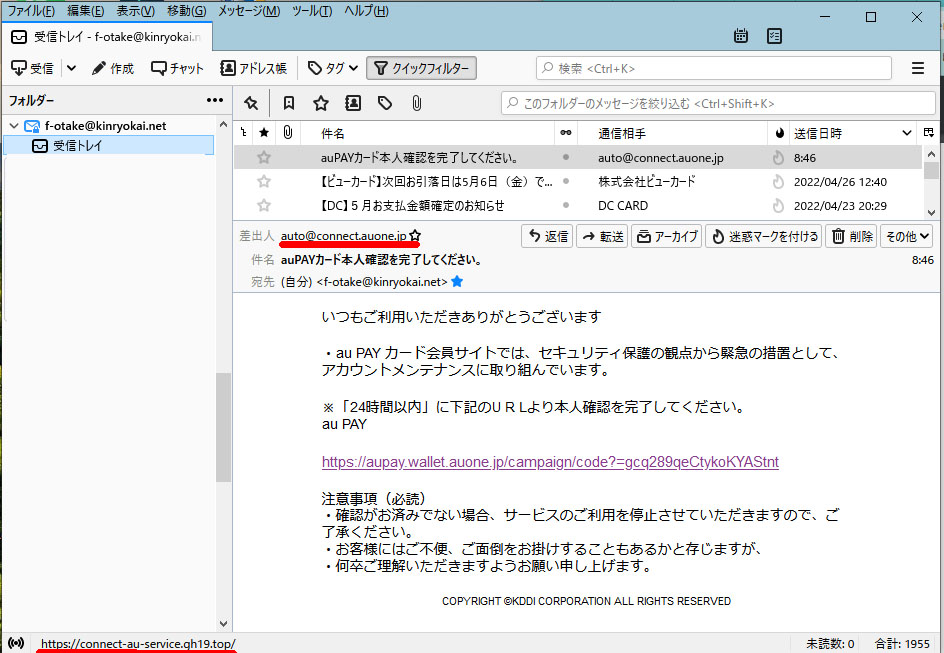Delete the message with 削除 button
The width and height of the screenshot is (944, 653).
point(851,236)
